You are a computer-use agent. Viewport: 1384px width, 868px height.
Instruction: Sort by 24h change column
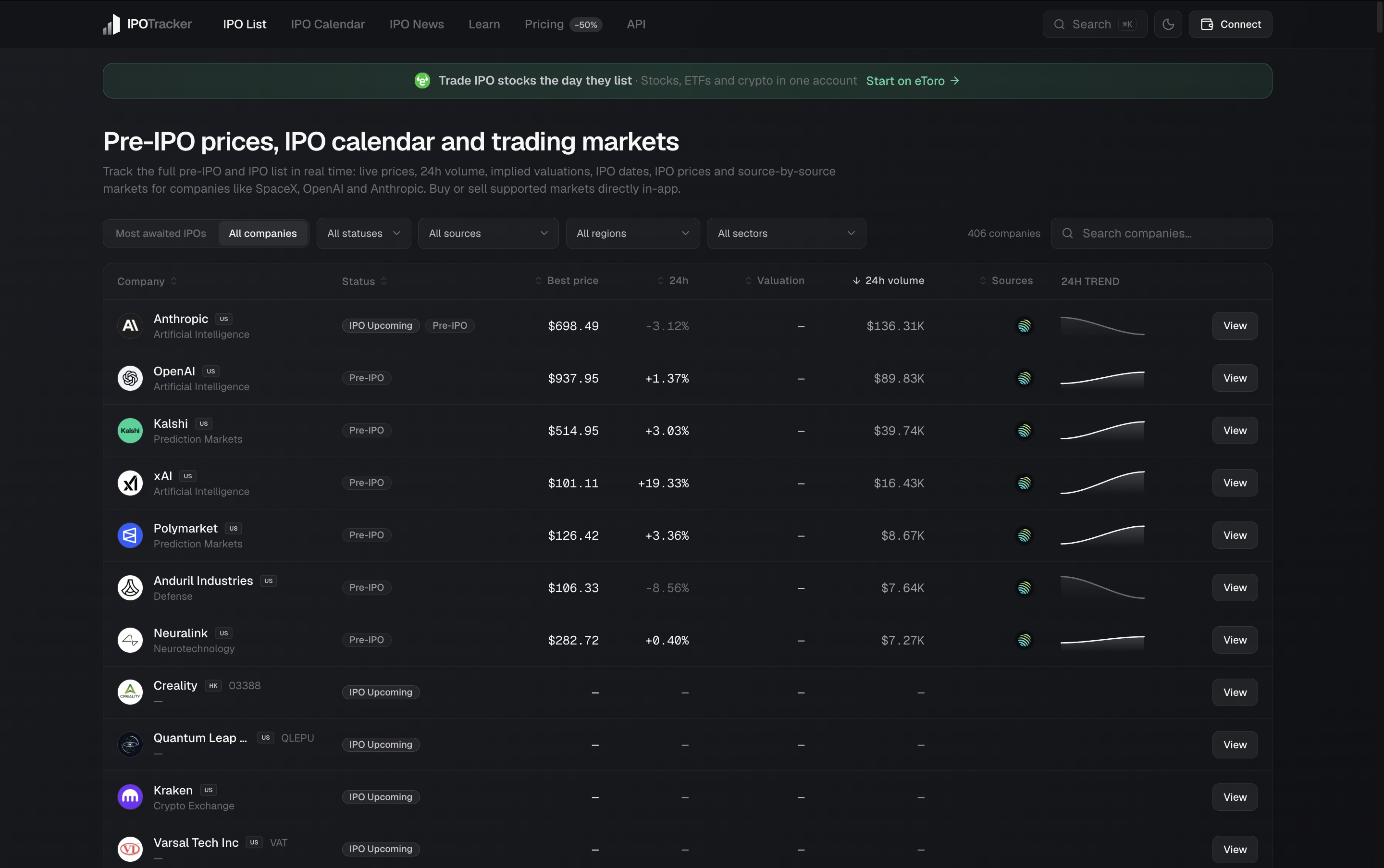[672, 281]
